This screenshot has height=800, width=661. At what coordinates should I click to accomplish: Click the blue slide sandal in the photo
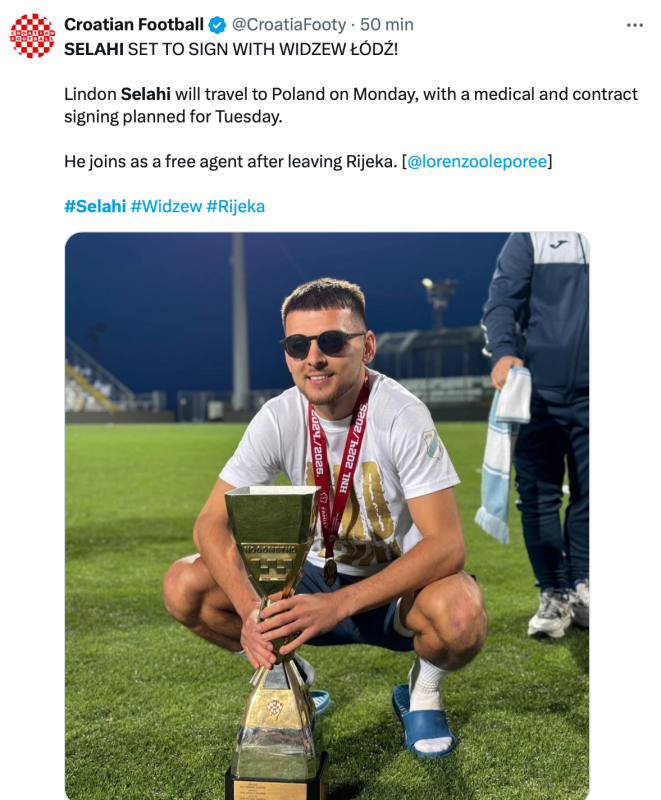pos(423,719)
